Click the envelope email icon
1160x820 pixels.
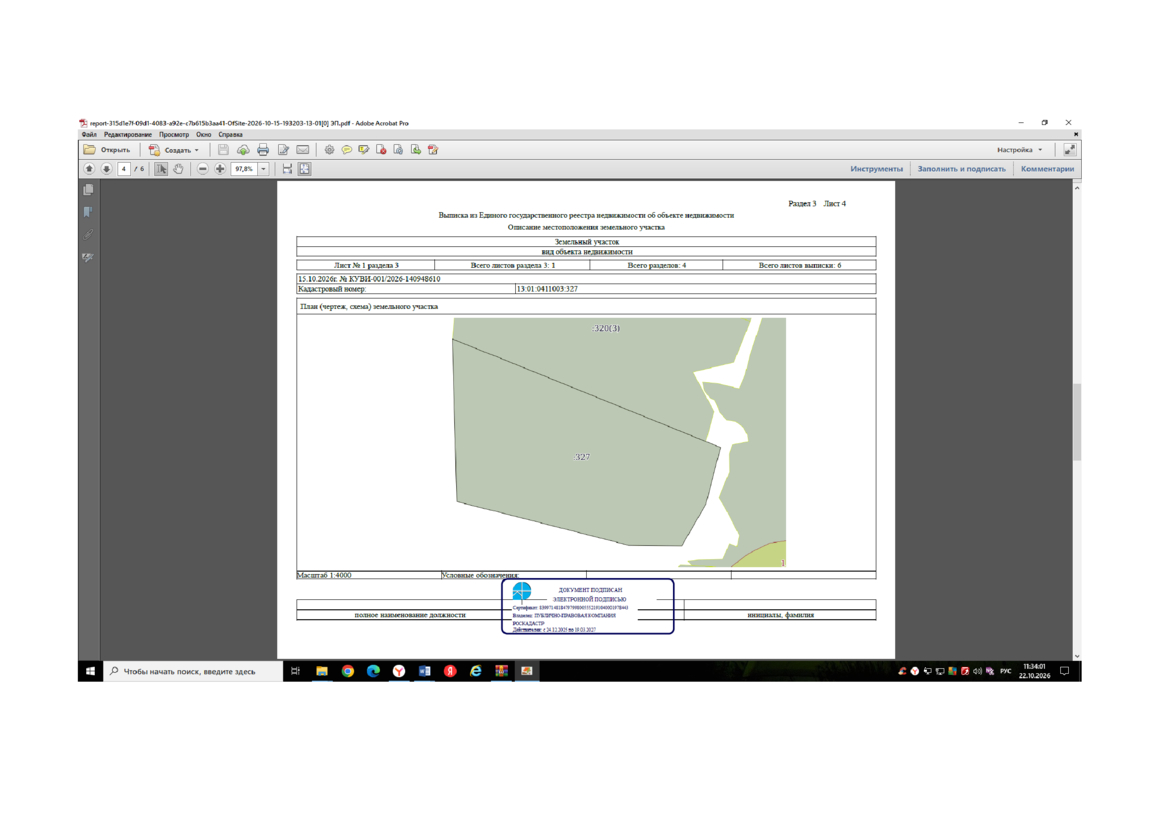303,149
